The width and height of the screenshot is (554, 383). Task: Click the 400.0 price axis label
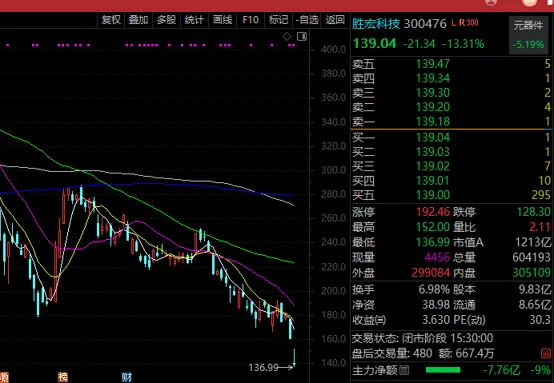point(333,49)
